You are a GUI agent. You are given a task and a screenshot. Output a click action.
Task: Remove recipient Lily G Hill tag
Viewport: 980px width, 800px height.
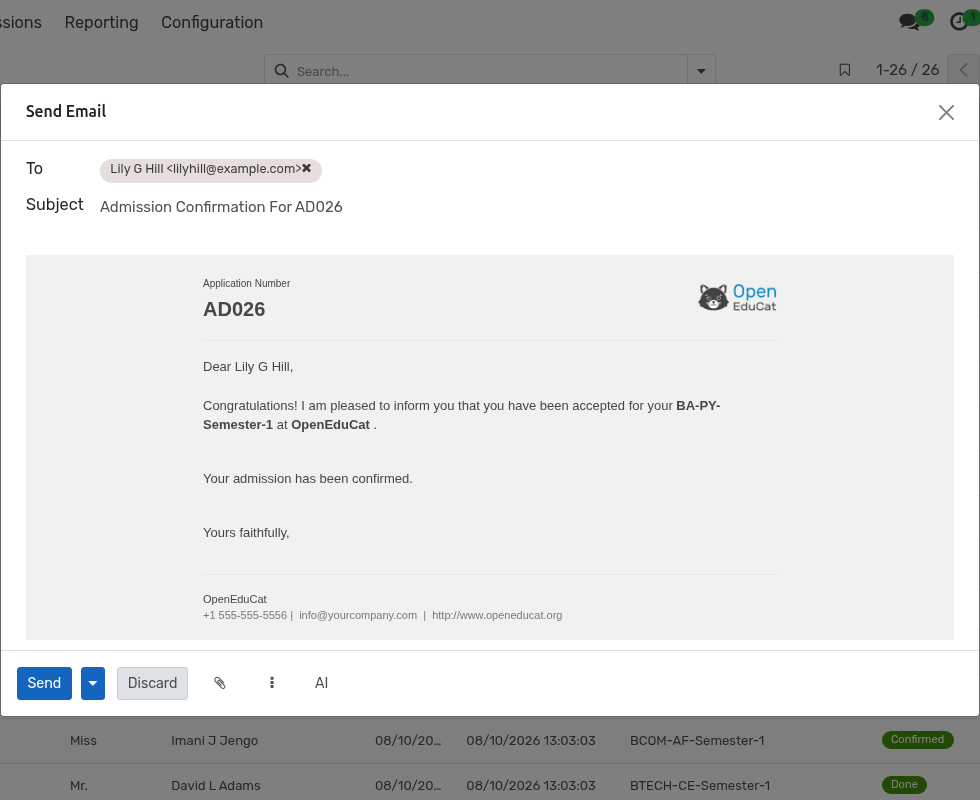307,168
